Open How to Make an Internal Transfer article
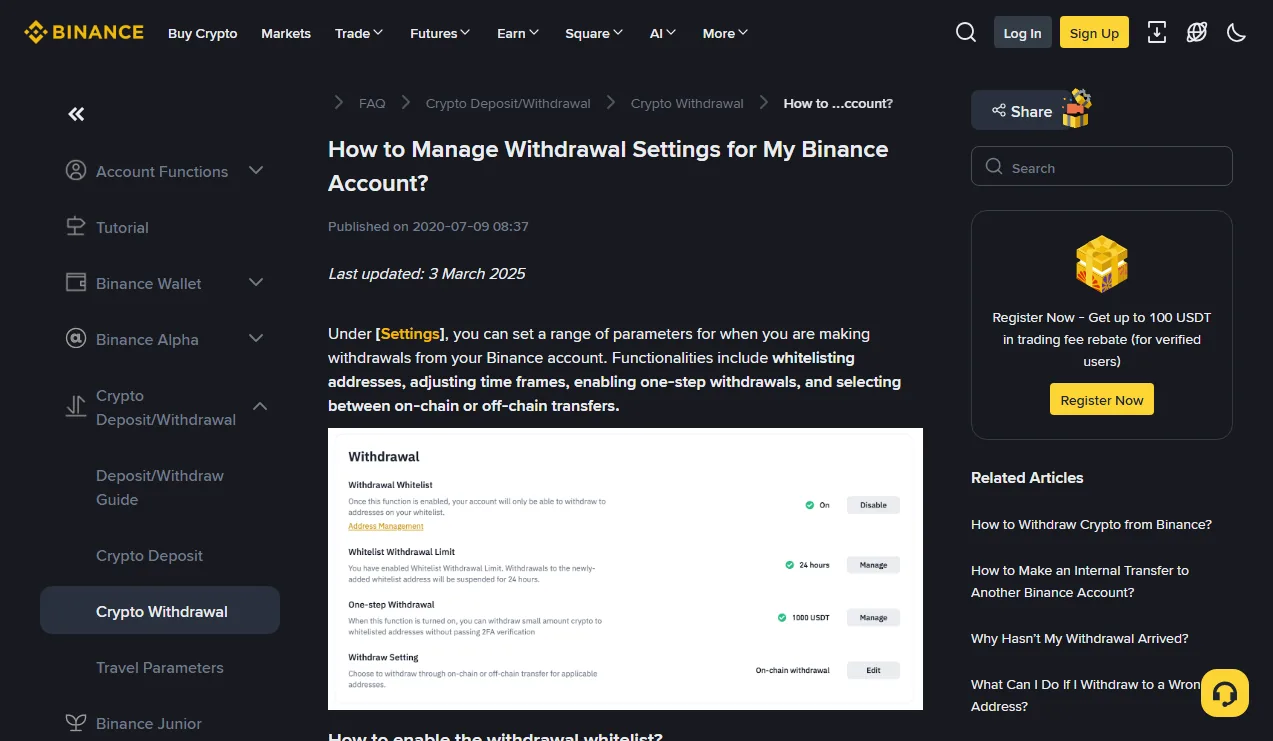Image resolution: width=1273 pixels, height=741 pixels. pyautogui.click(x=1080, y=581)
